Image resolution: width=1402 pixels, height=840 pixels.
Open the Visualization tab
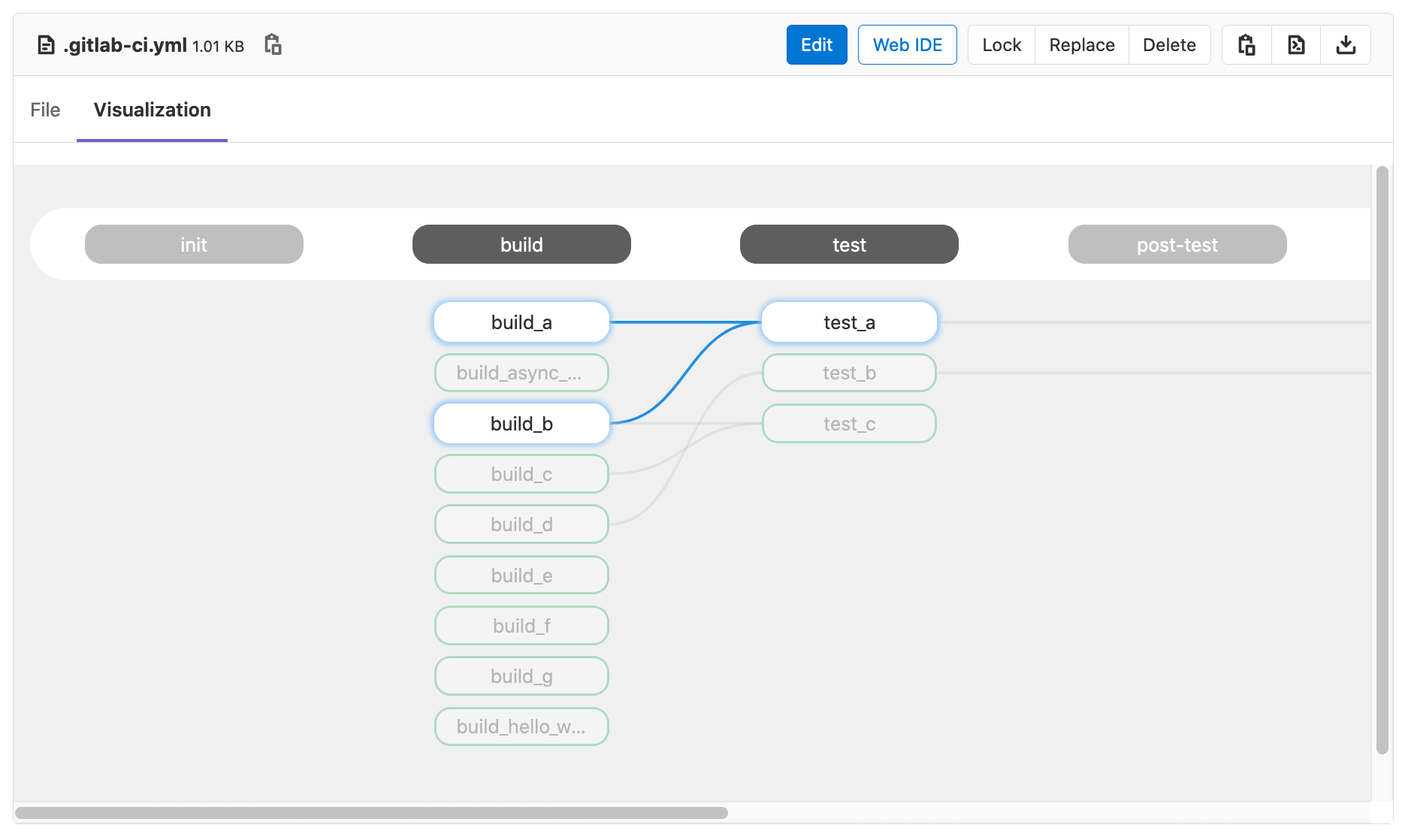(x=152, y=110)
